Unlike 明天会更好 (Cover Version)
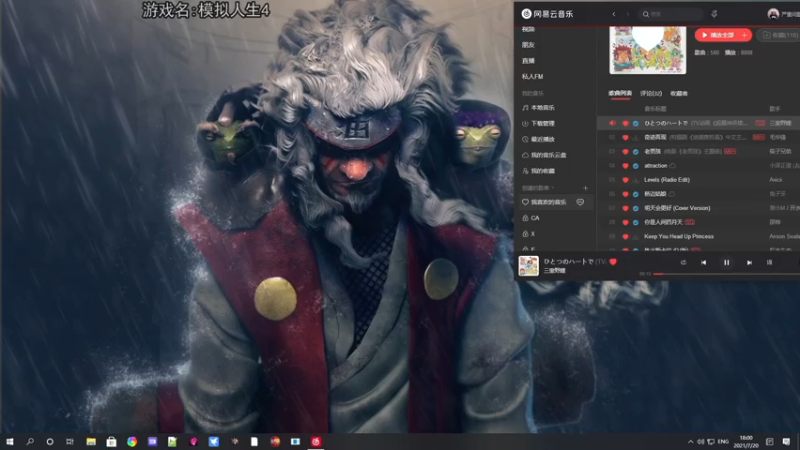The width and height of the screenshot is (800, 450). coord(626,208)
